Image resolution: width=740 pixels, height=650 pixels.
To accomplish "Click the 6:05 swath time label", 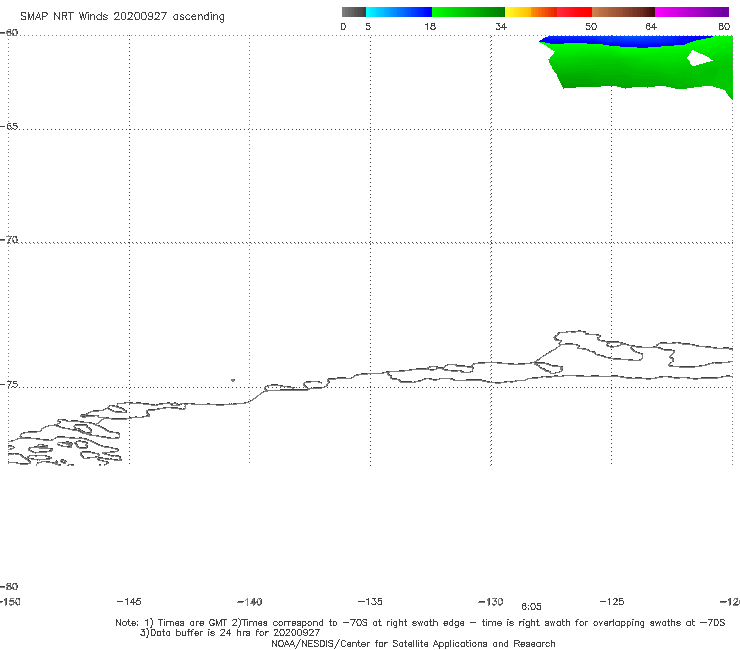I will 531,607.
